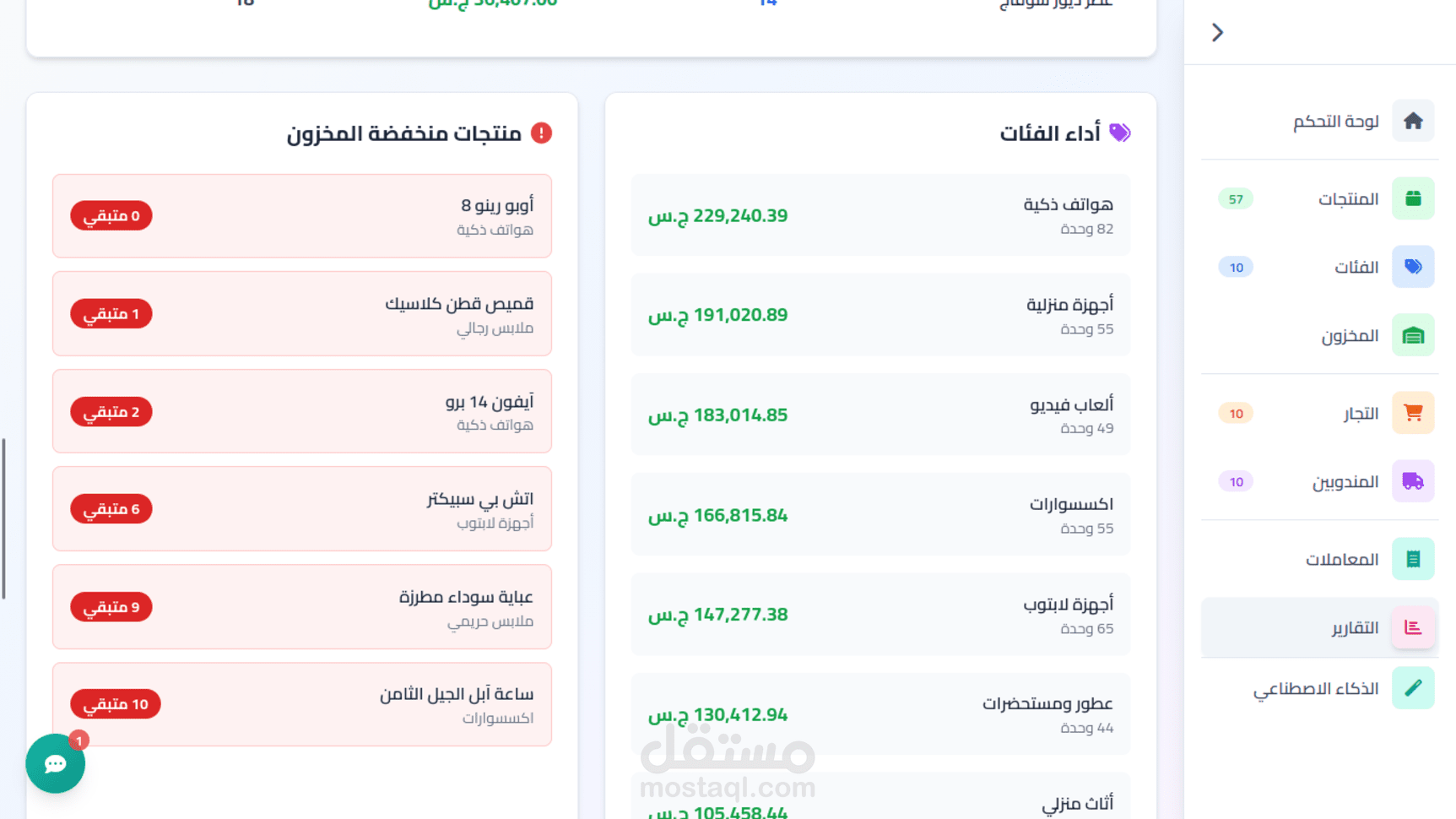The width and height of the screenshot is (1456, 819).
Task: Click the chart icon for التقارير
Action: (1413, 628)
